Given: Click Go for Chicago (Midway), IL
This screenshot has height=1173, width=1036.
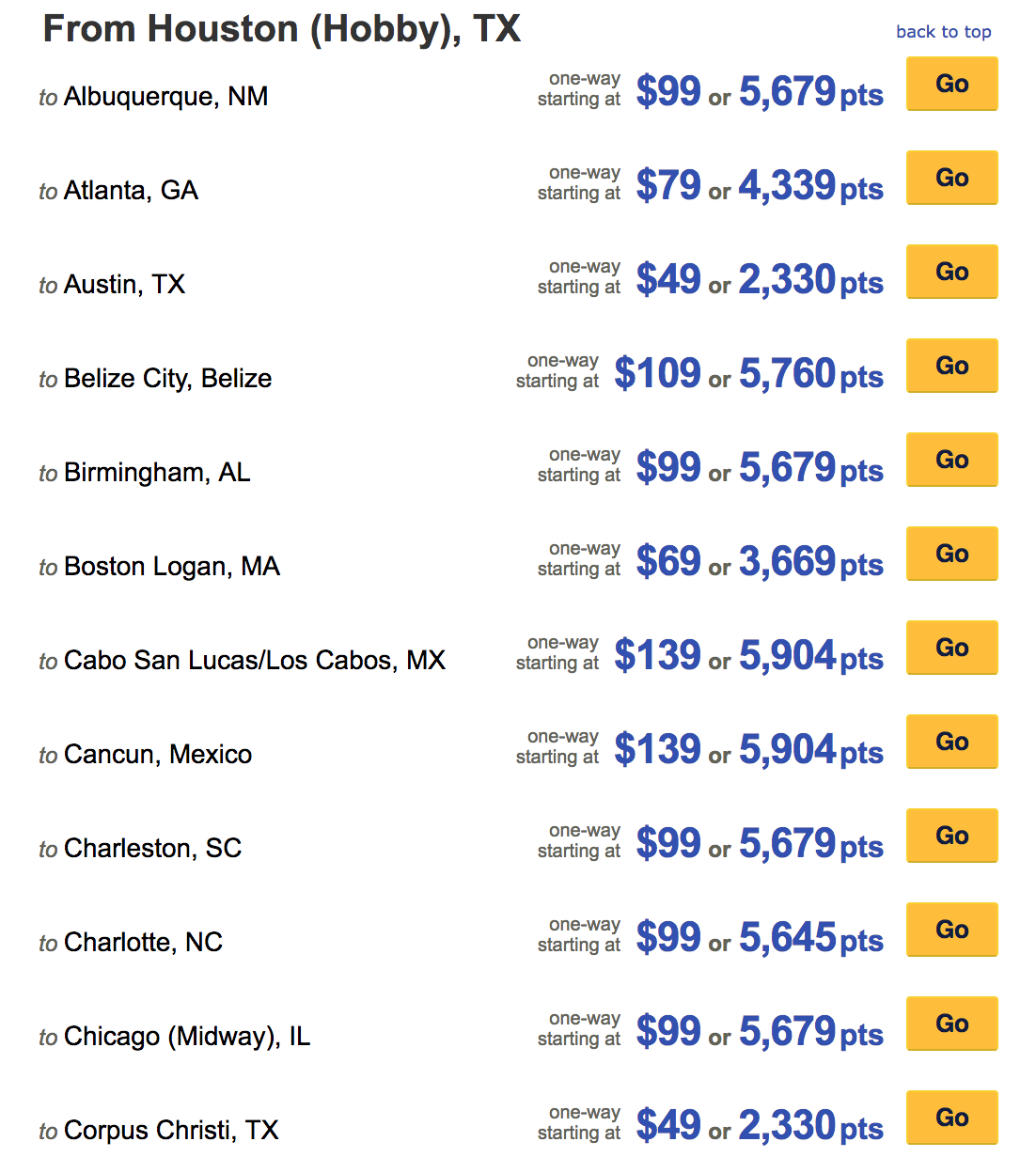Looking at the screenshot, I should point(951,1024).
